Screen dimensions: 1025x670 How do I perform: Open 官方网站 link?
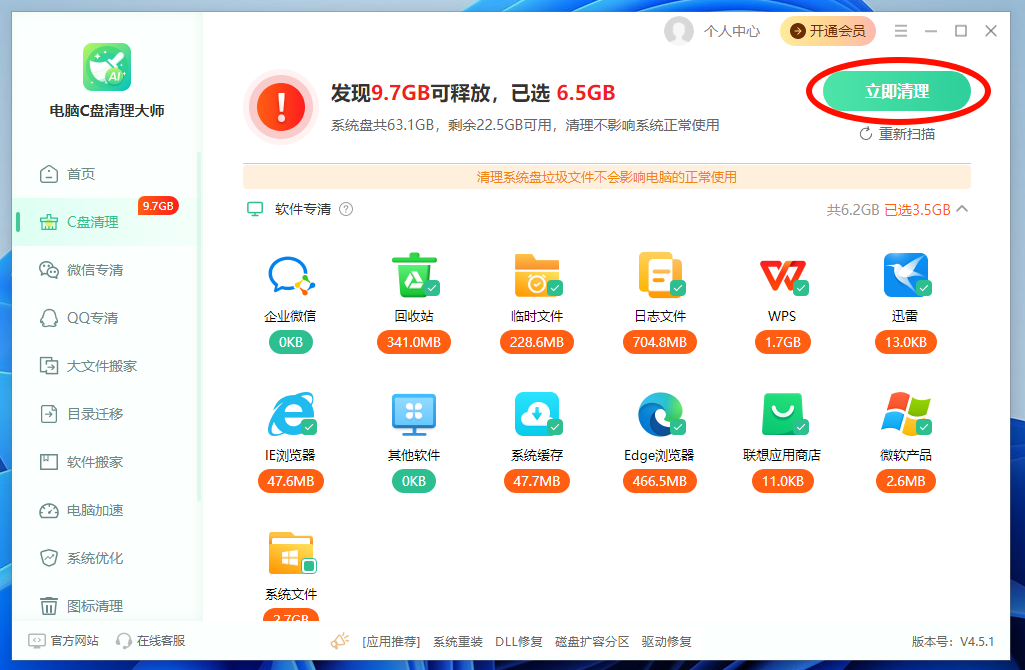63,641
